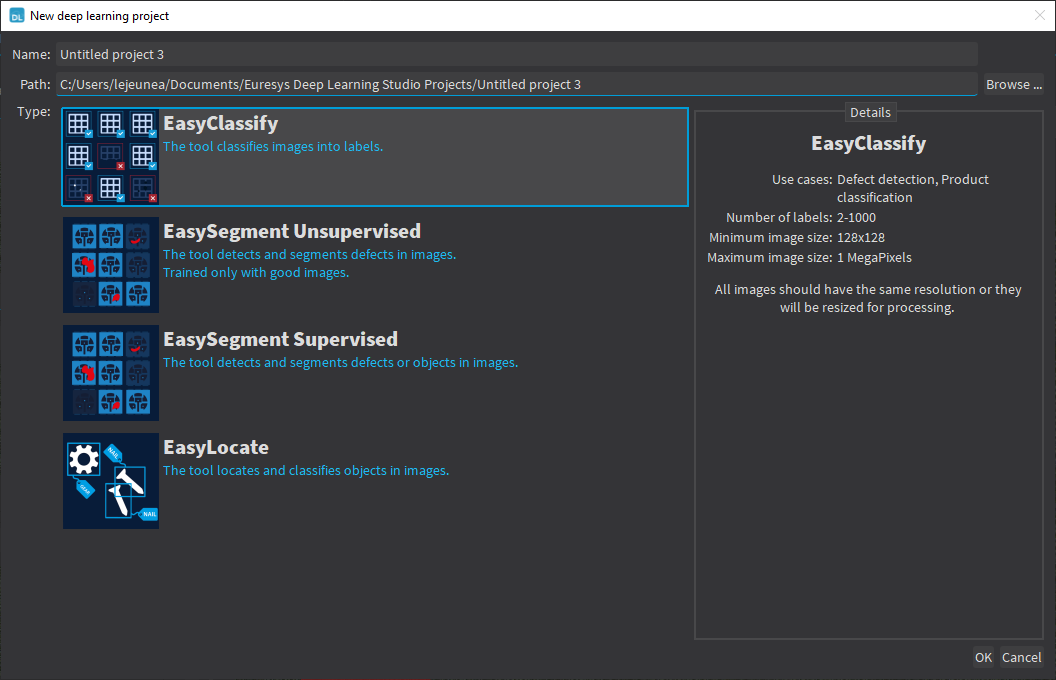Click the EasySegment Supervised thumbnail icon

111,373
